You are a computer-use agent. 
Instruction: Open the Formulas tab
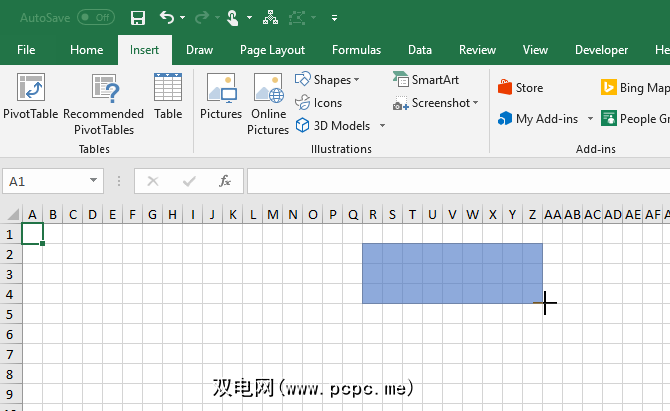point(356,50)
